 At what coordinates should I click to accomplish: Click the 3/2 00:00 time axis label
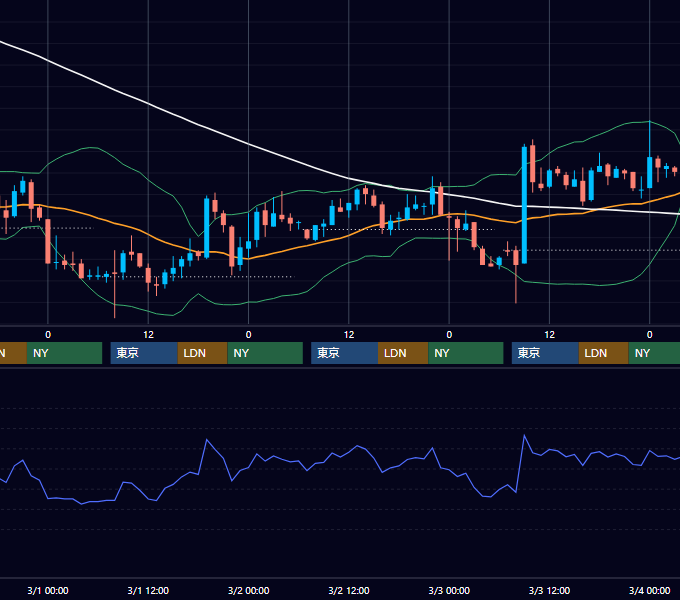pyautogui.click(x=248, y=590)
